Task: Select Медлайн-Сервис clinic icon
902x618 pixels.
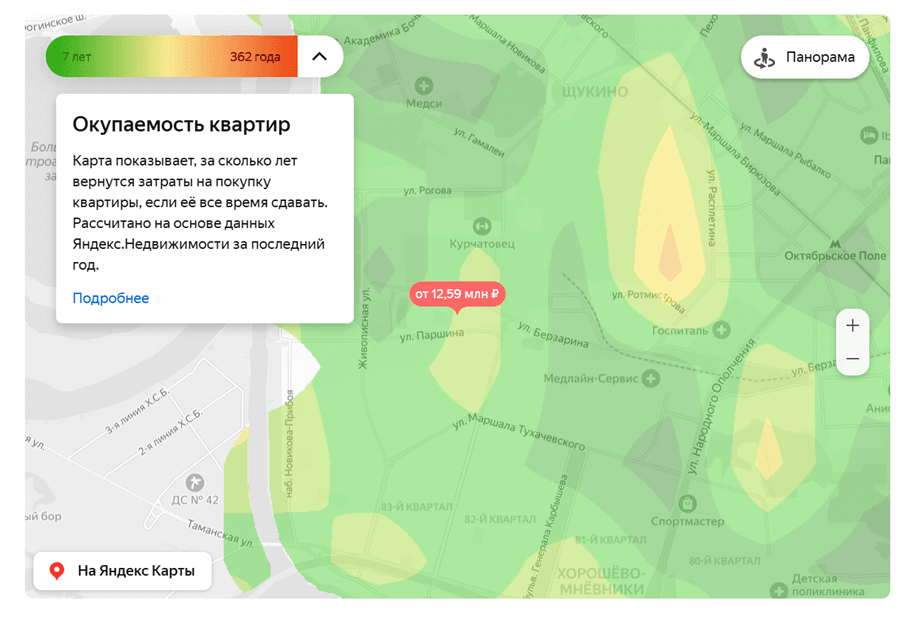Action: point(652,379)
